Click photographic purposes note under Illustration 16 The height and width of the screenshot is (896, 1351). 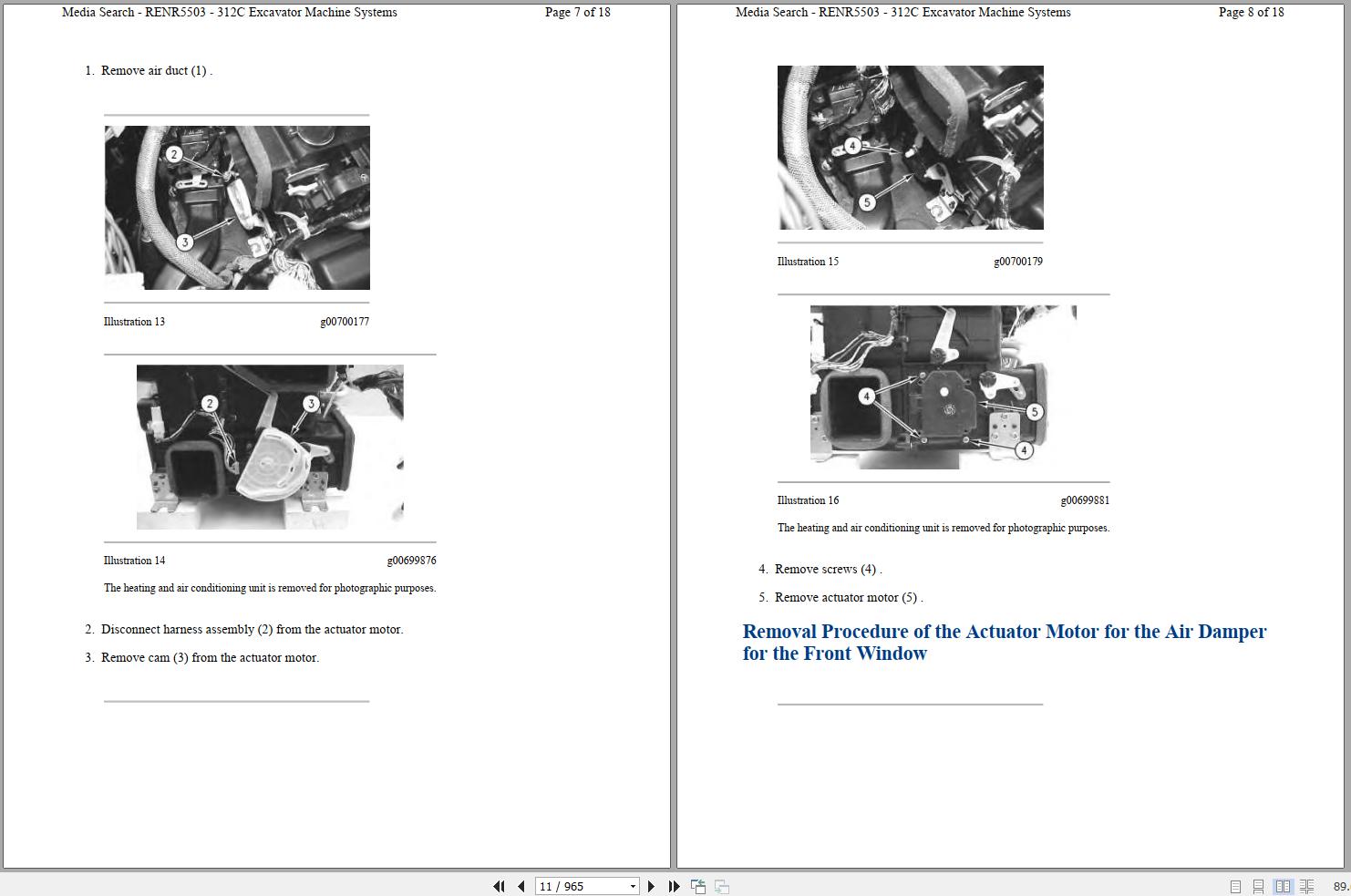point(944,528)
